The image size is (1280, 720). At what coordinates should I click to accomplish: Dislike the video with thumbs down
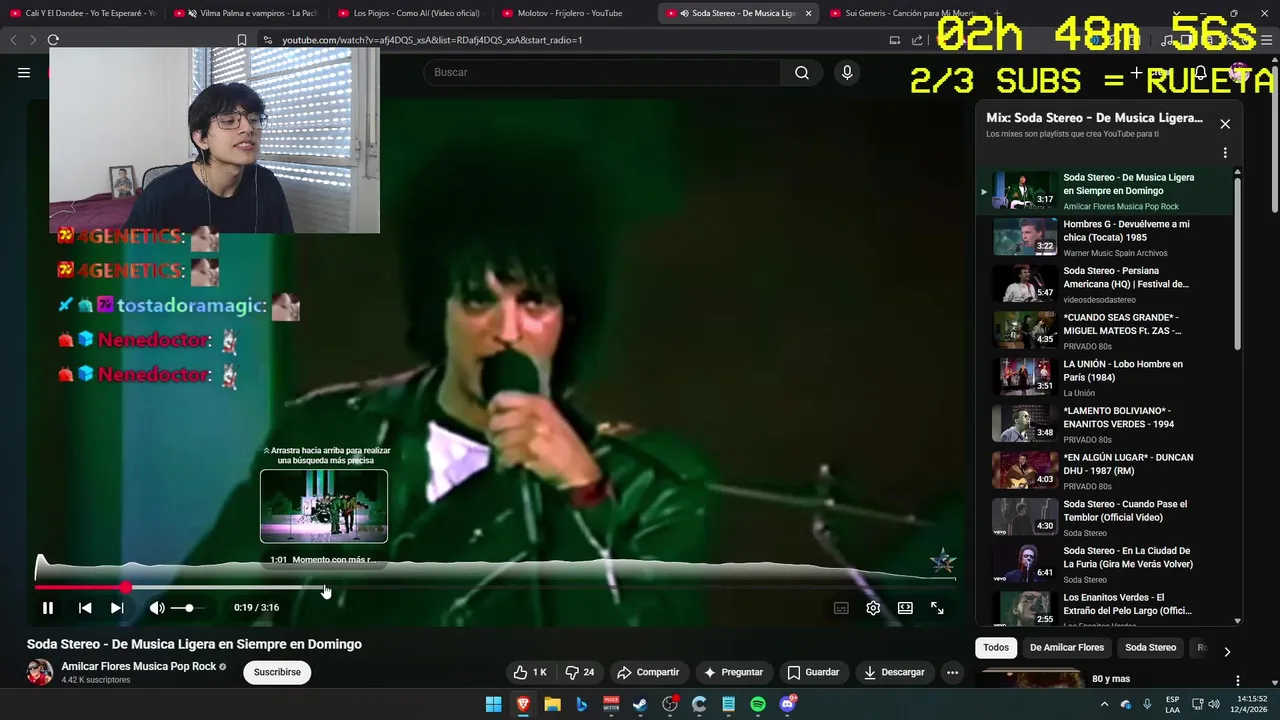click(580, 672)
